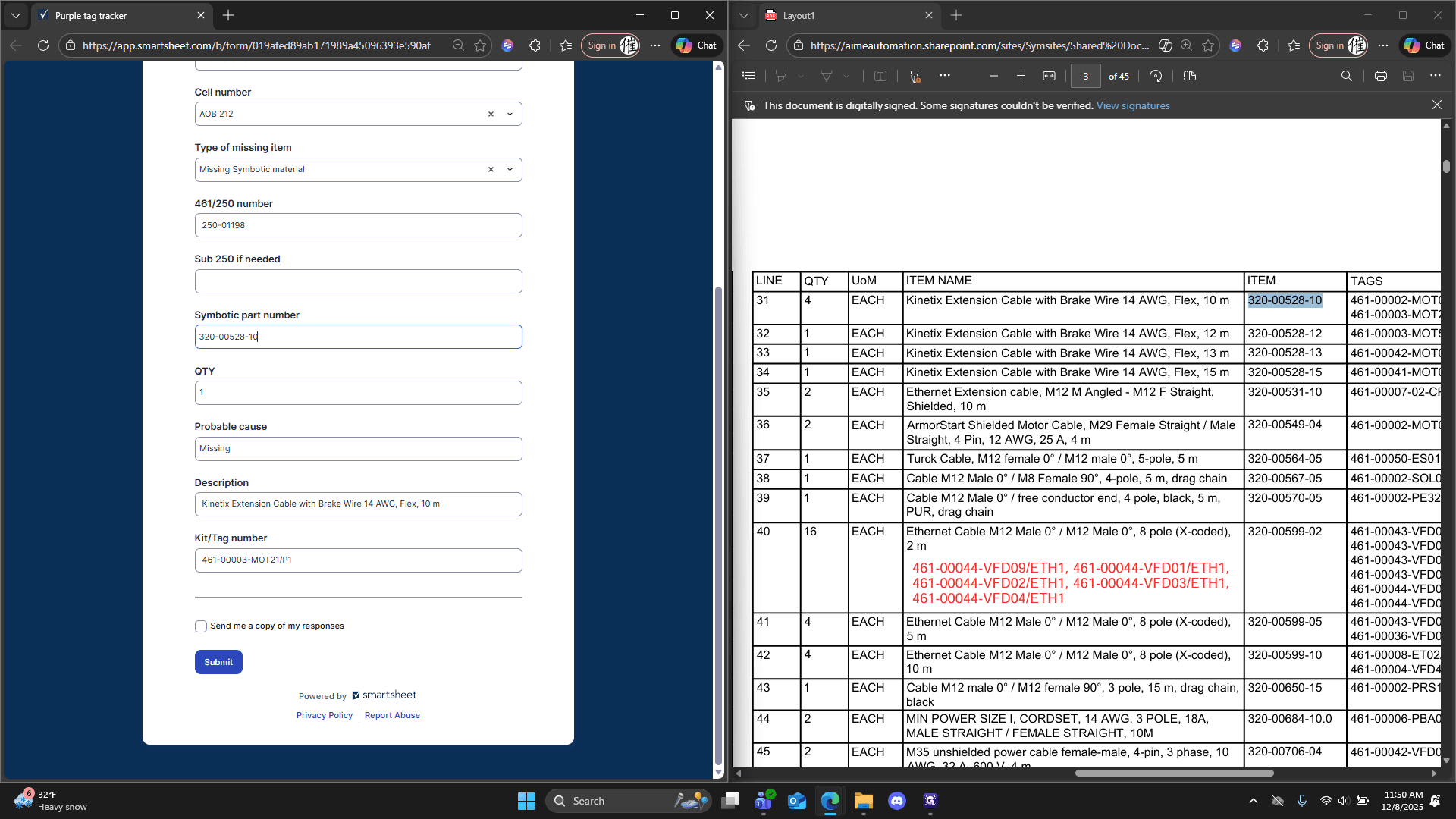Open page view icon in PDF toolbar
Viewport: 1456px width, 819px height.
coord(1189,76)
